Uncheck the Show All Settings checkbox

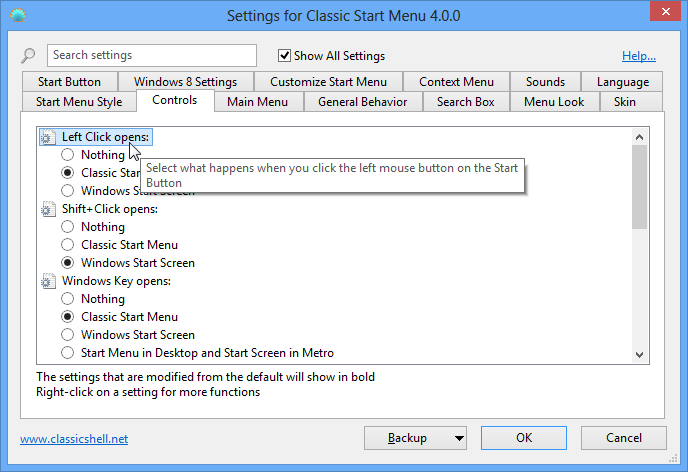point(285,56)
